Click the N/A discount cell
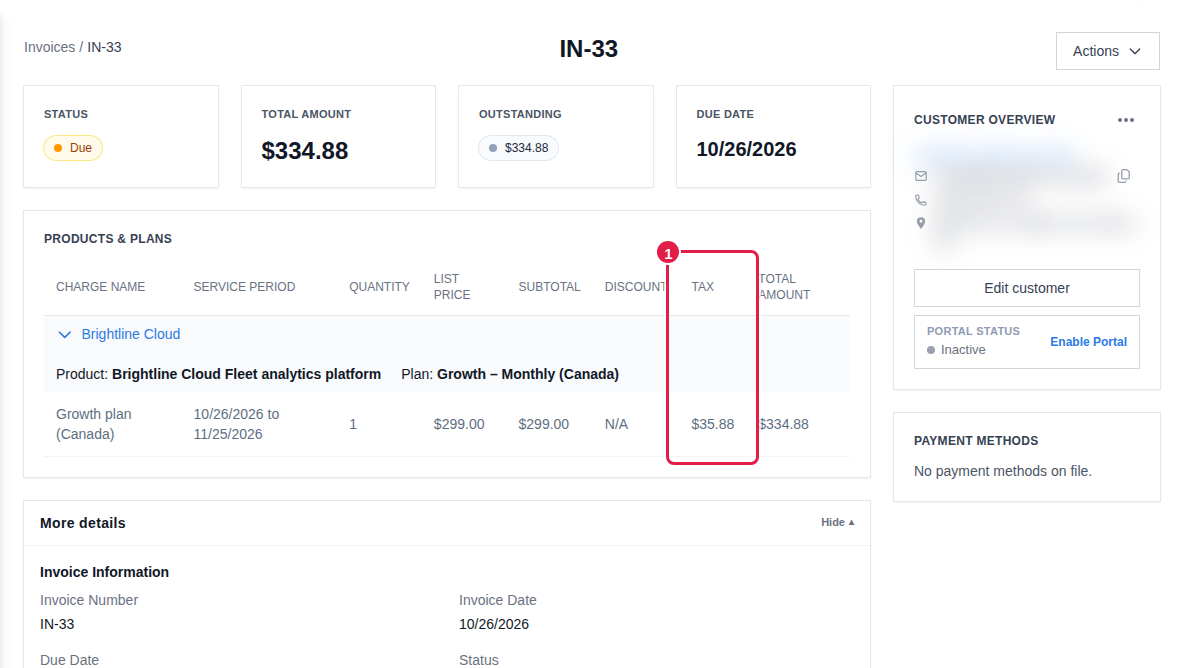This screenshot has width=1184, height=668. [x=616, y=424]
